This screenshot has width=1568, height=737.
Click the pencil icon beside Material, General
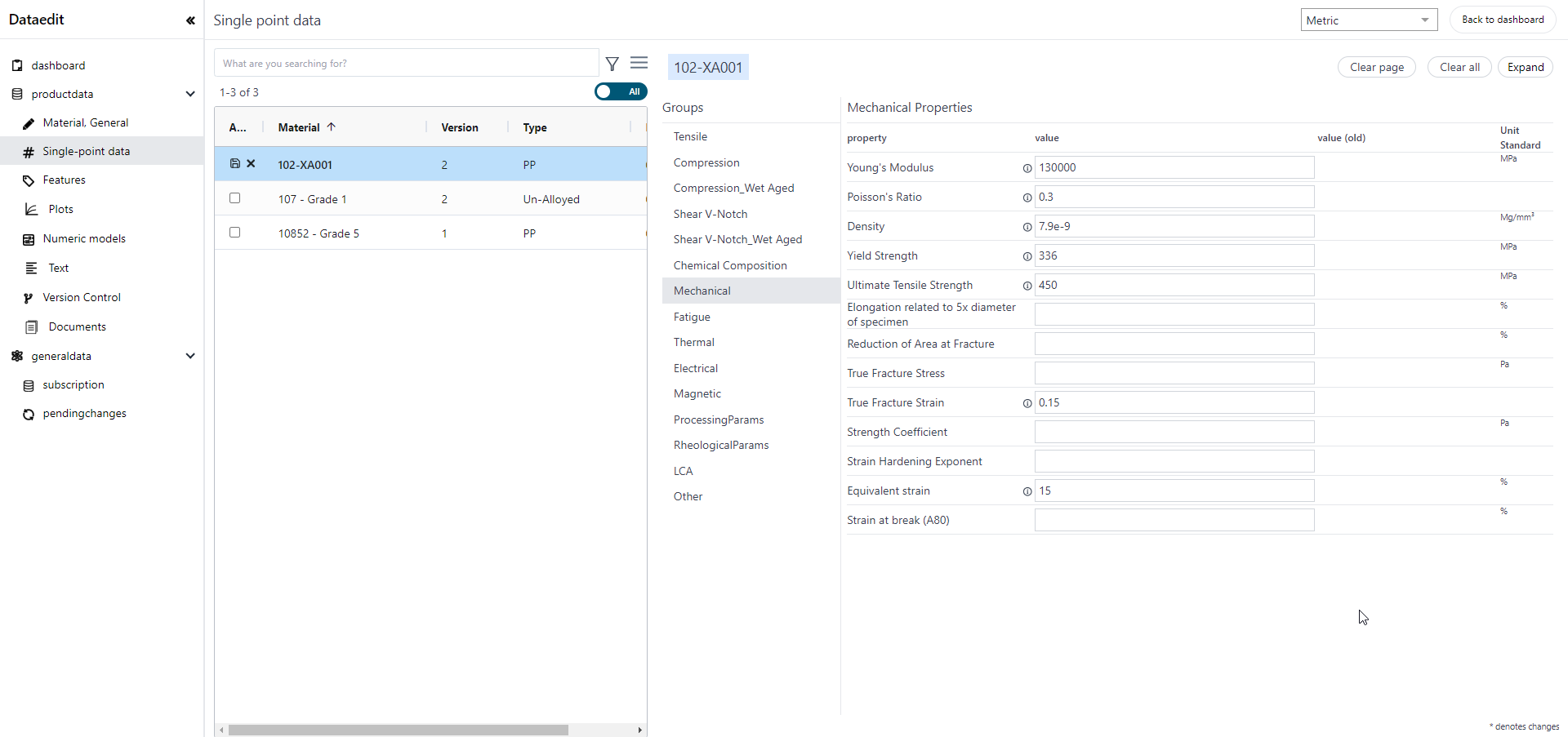pyautogui.click(x=29, y=123)
